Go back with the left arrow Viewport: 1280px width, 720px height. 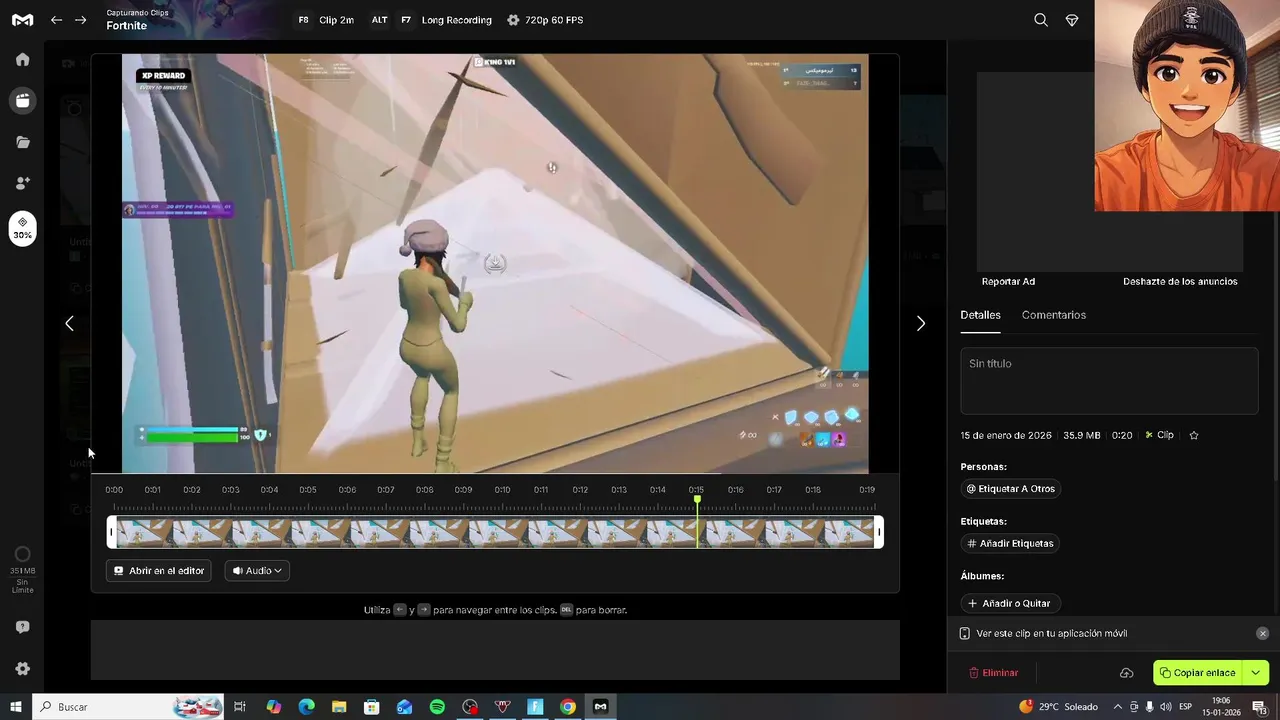57,20
